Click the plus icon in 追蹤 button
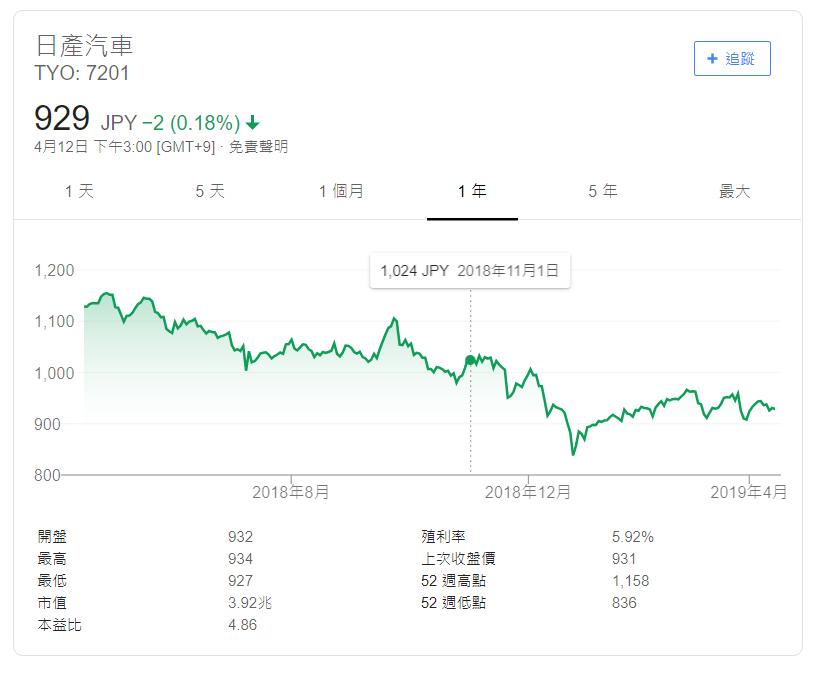The image size is (832, 682). click(x=712, y=59)
